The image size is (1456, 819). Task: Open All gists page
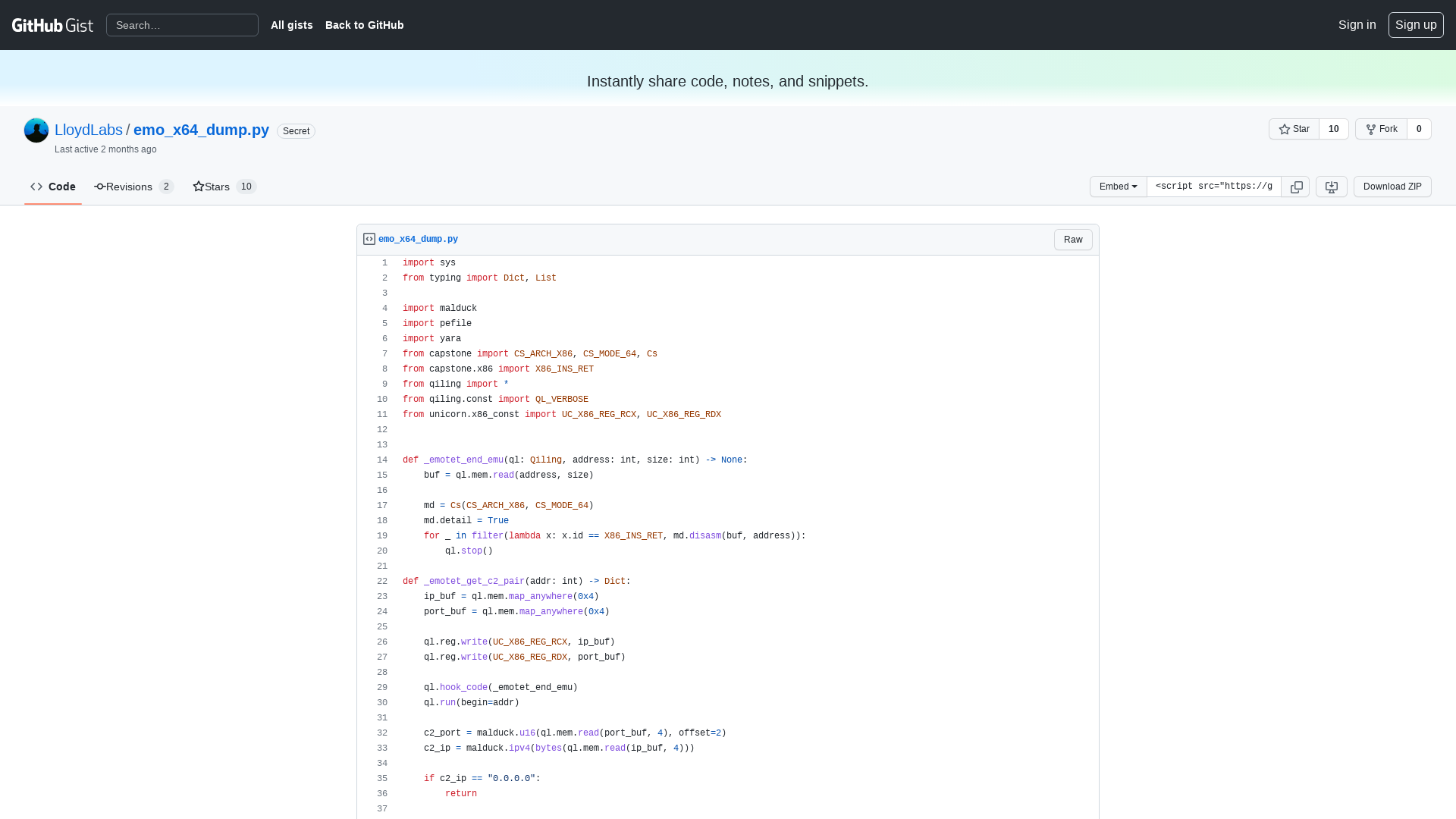(x=291, y=25)
